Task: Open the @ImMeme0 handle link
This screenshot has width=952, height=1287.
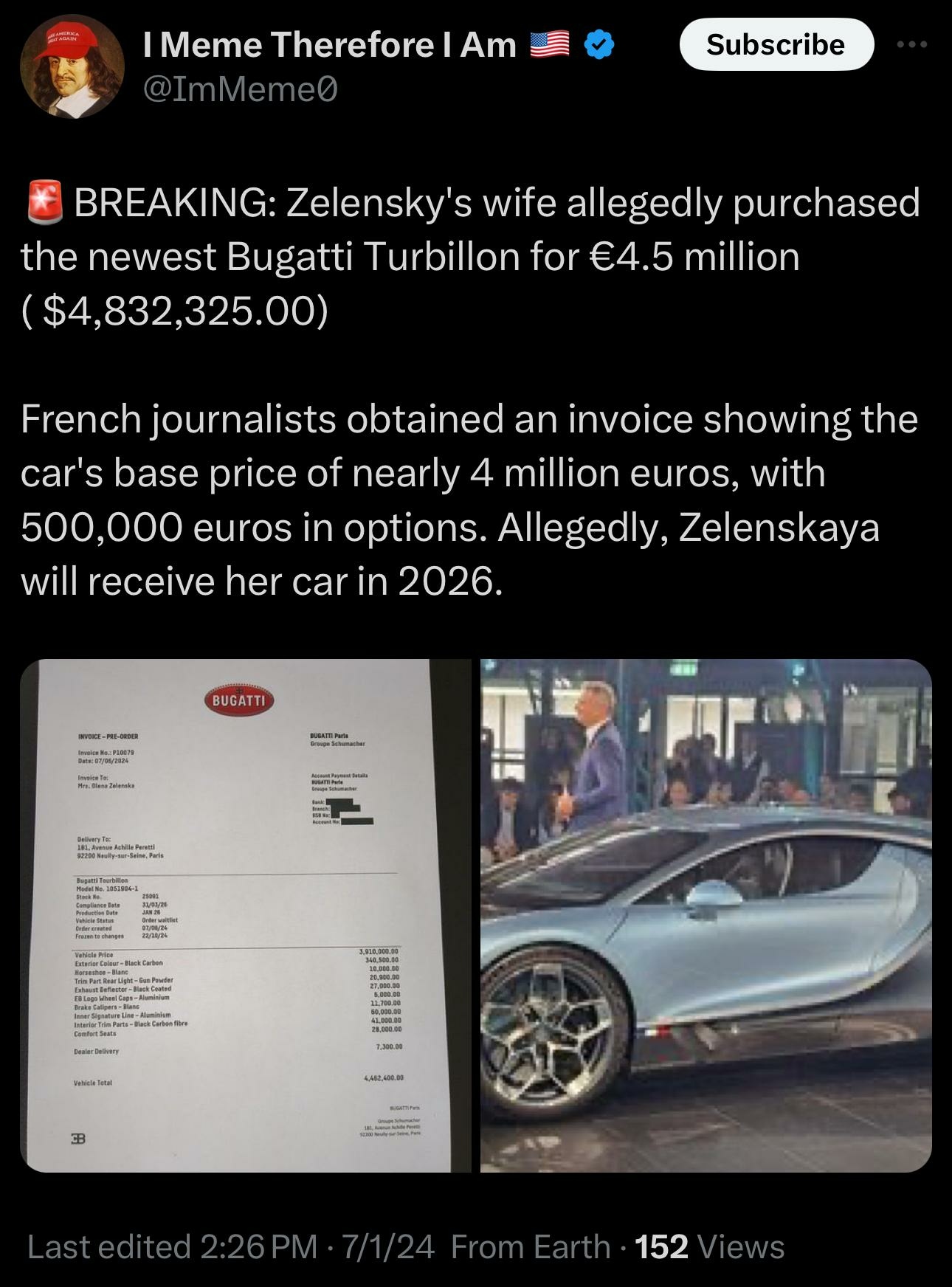Action: tap(240, 89)
